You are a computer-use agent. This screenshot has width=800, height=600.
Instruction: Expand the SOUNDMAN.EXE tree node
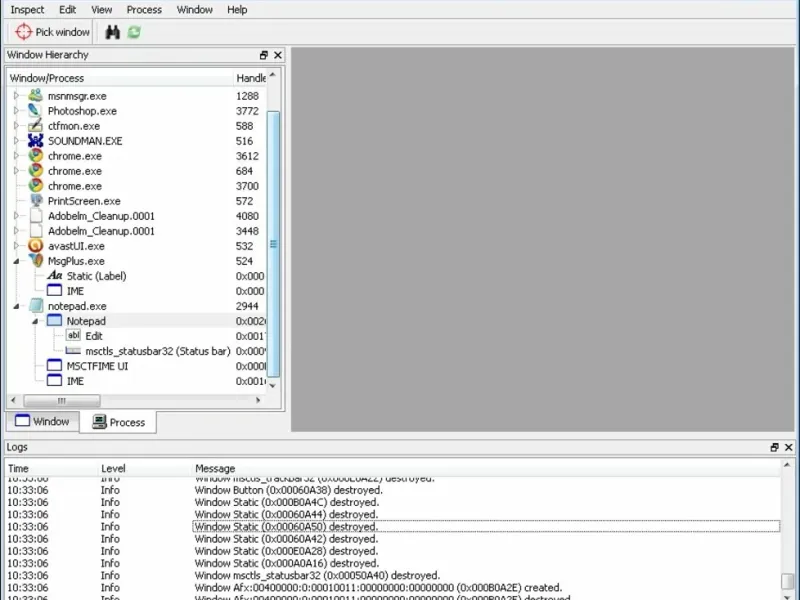[x=16, y=140]
